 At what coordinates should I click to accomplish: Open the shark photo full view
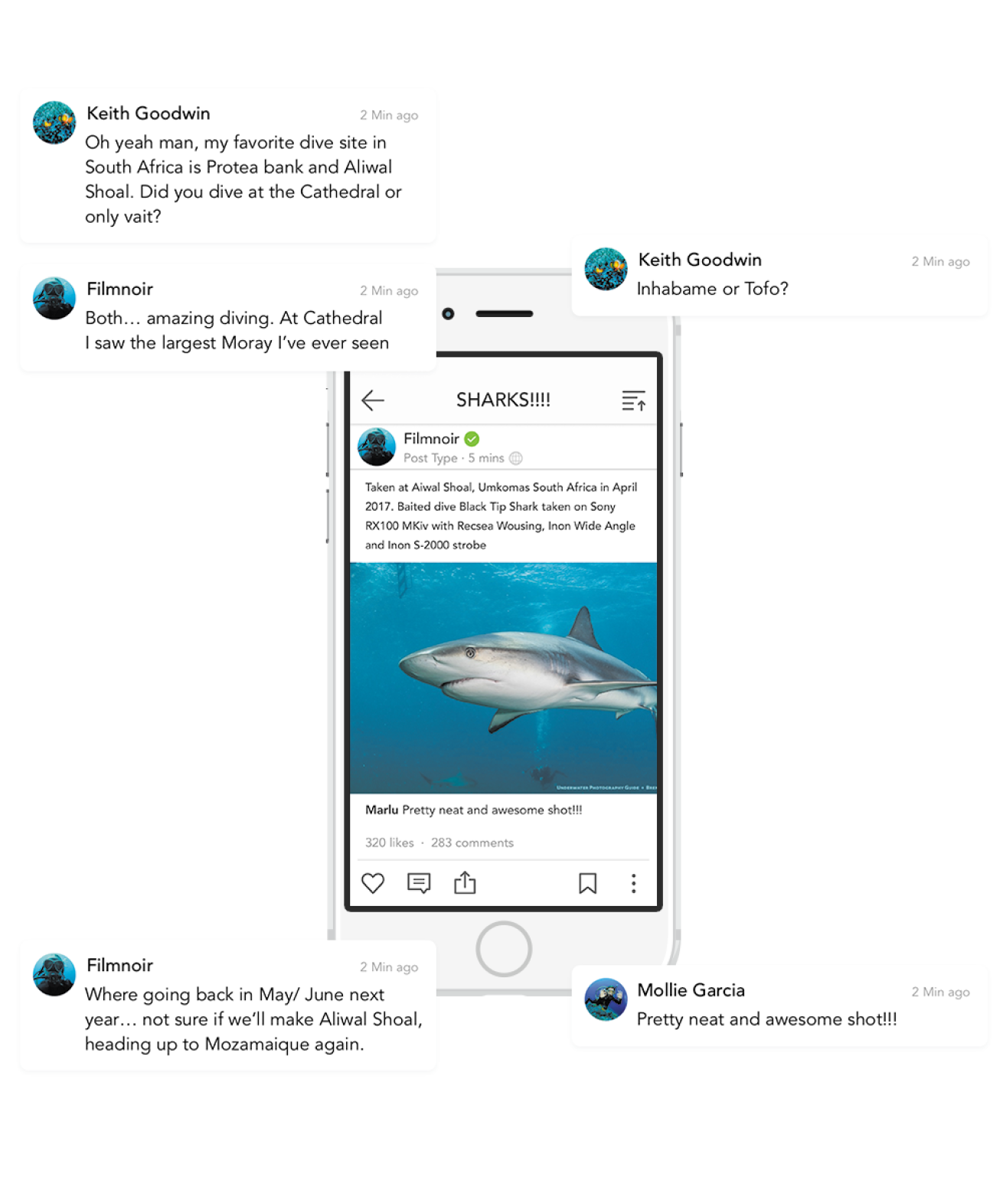click(x=503, y=678)
